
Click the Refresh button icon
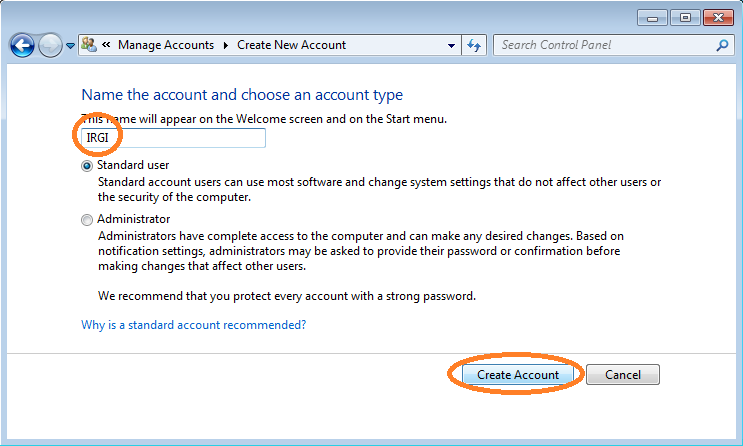pos(474,46)
